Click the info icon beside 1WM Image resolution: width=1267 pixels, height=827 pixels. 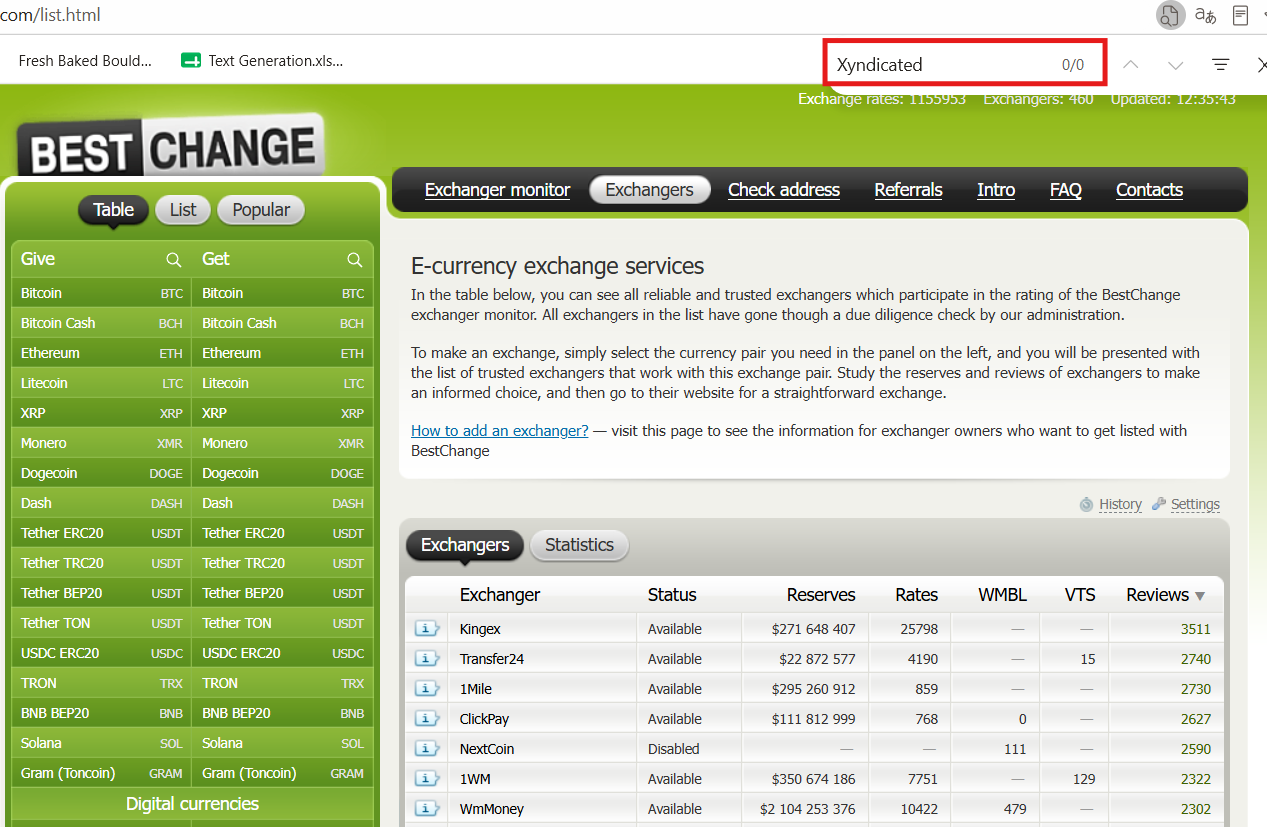427,779
